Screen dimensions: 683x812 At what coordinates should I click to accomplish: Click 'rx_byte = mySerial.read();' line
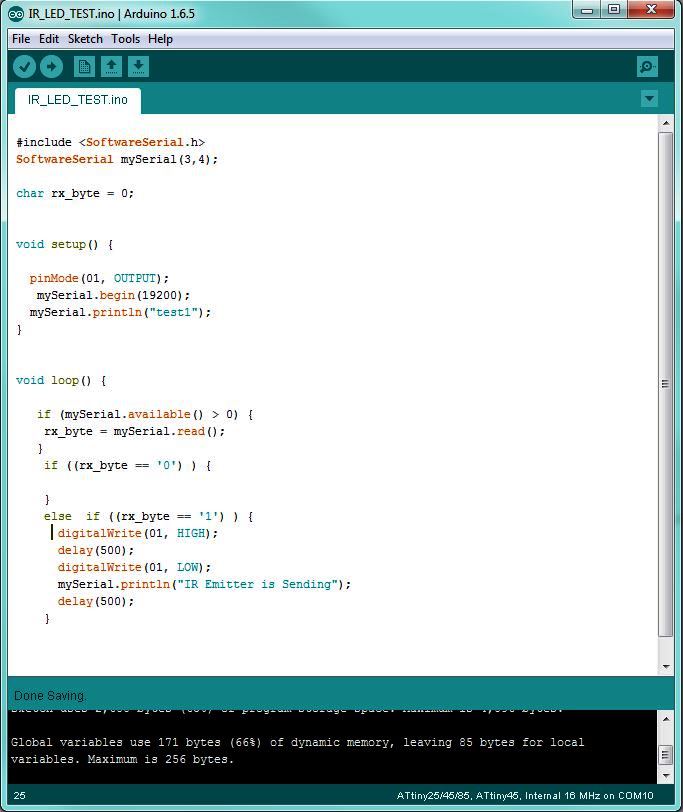(x=135, y=431)
